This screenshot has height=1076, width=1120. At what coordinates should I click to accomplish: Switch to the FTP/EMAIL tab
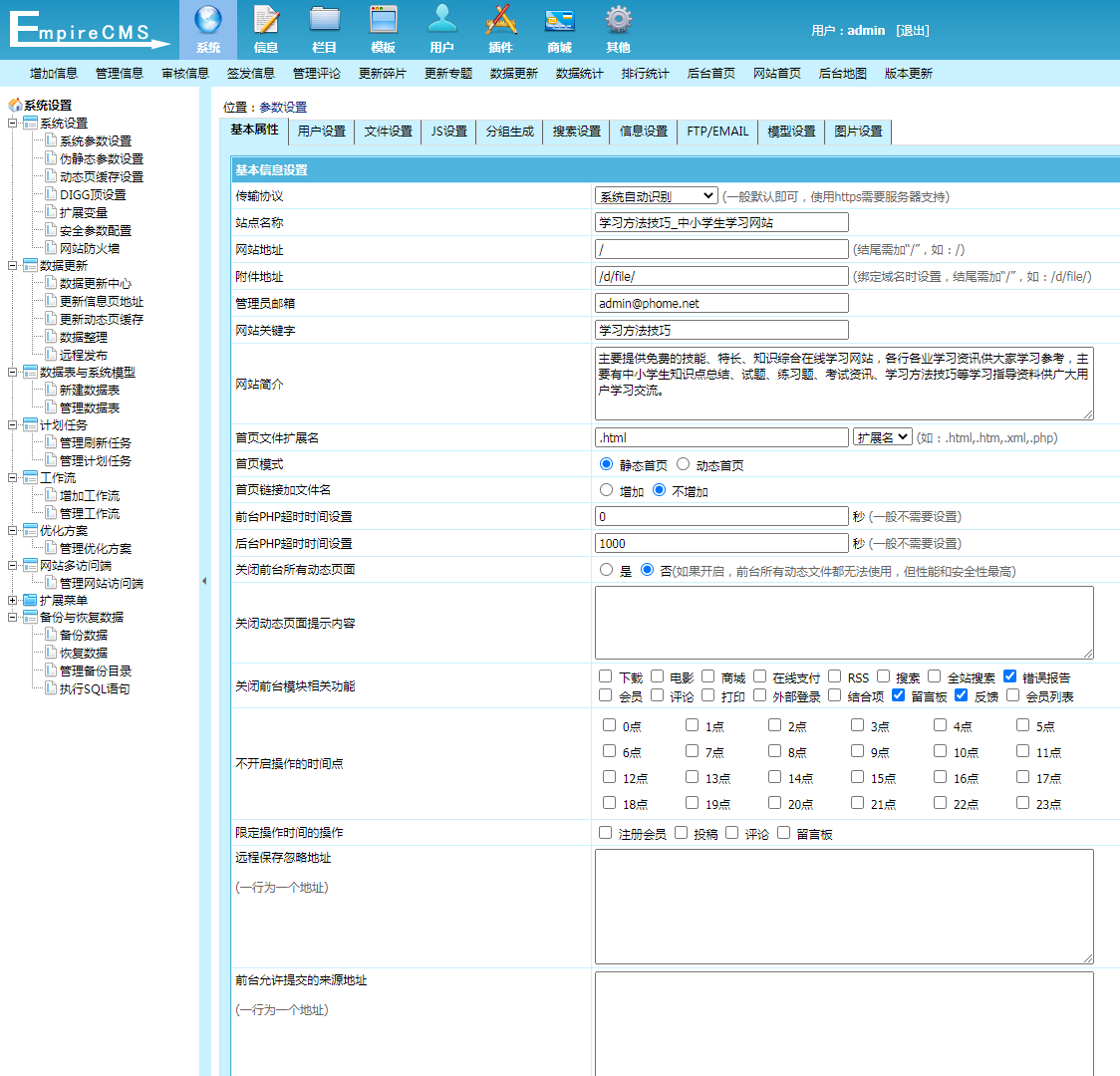click(x=717, y=132)
